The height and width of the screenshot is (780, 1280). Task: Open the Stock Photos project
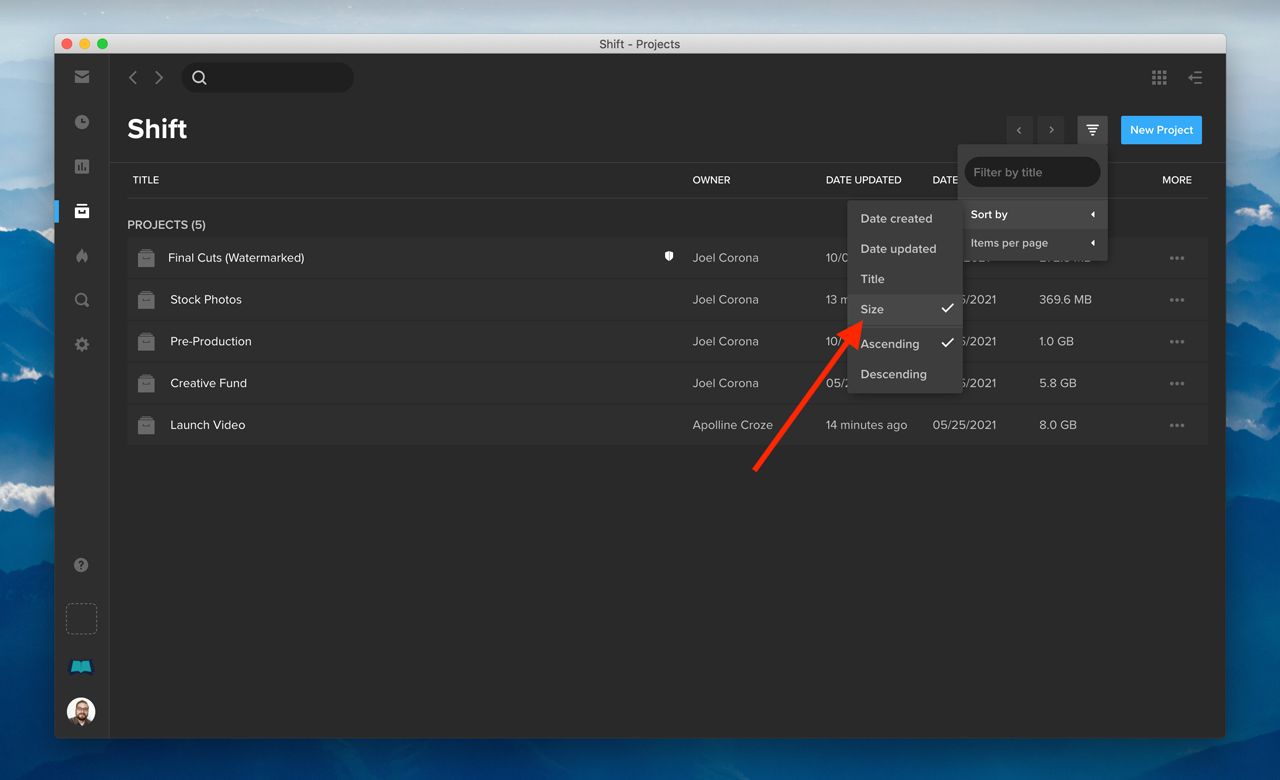pyautogui.click(x=206, y=300)
